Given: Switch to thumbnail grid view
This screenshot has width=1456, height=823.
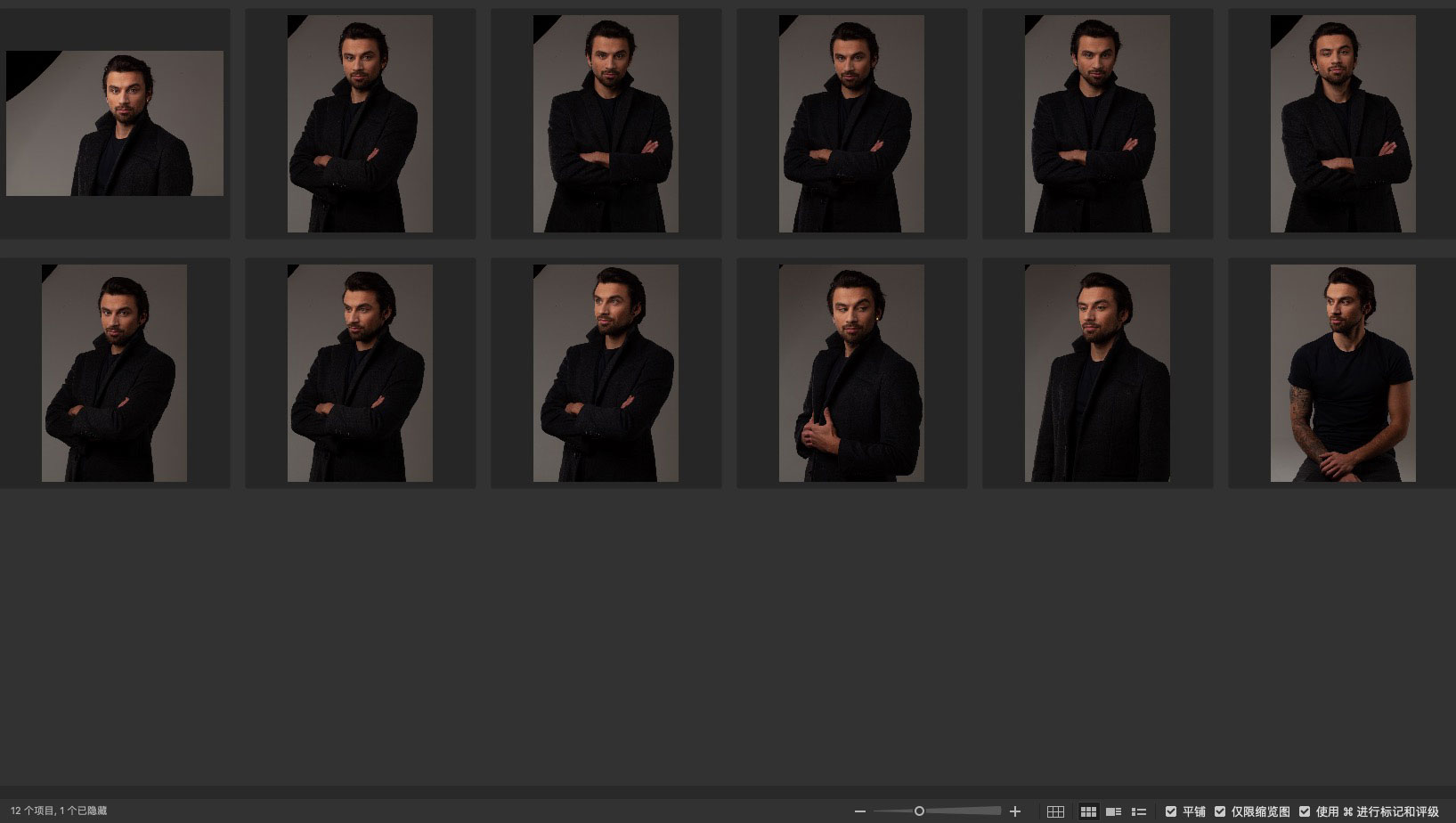Looking at the screenshot, I should click(x=1088, y=811).
